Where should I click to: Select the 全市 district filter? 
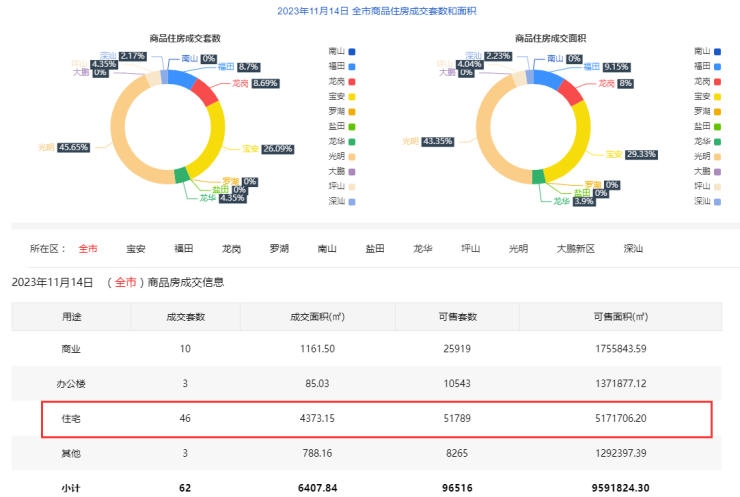(88, 248)
